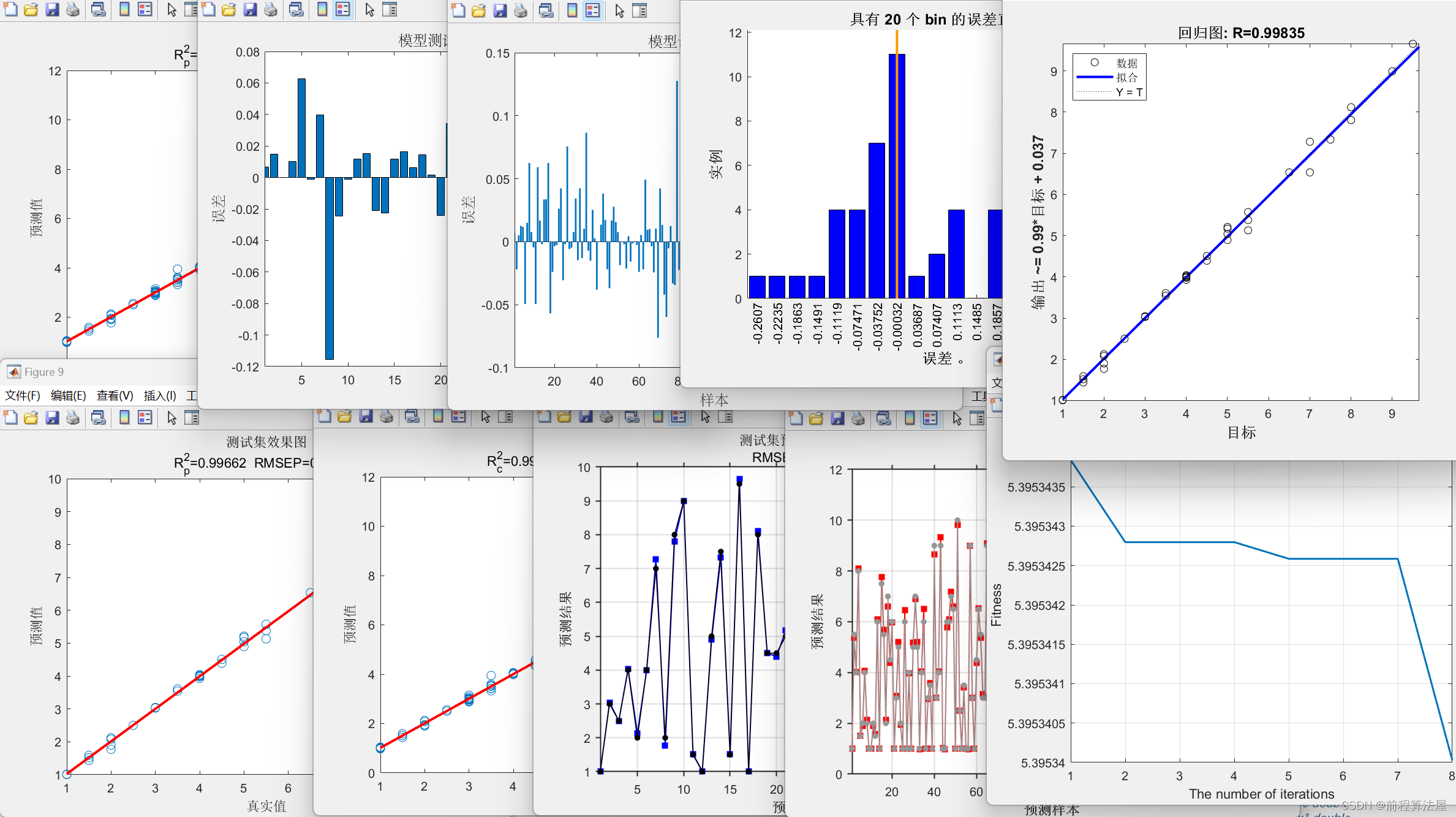The height and width of the screenshot is (817, 1456).
Task: Save icon in stem error plot window
Action: [500, 10]
